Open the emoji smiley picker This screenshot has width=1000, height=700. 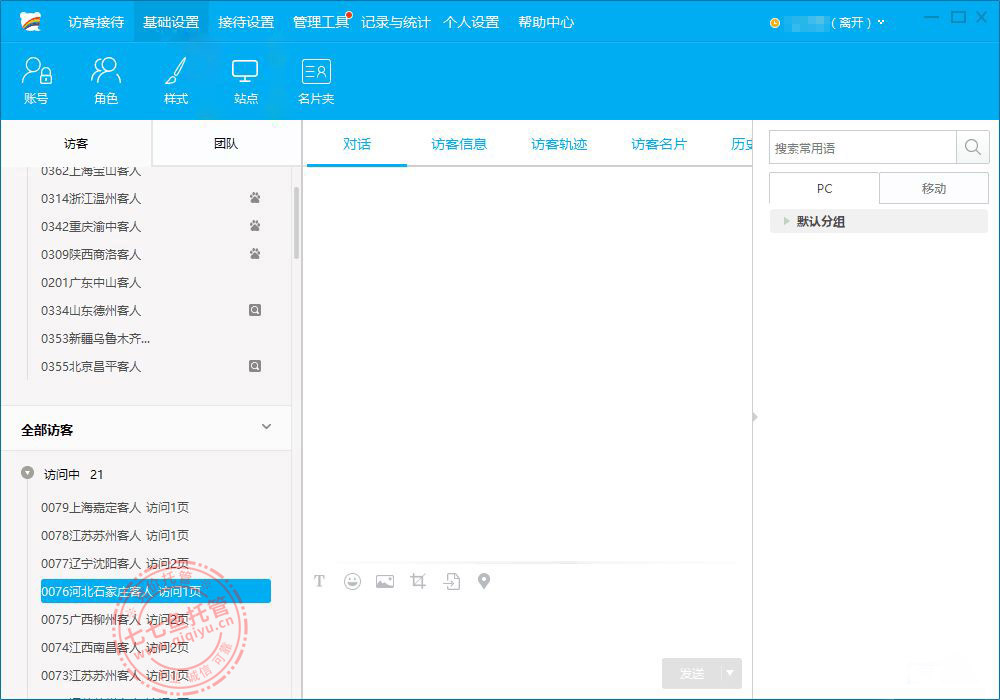[352, 581]
